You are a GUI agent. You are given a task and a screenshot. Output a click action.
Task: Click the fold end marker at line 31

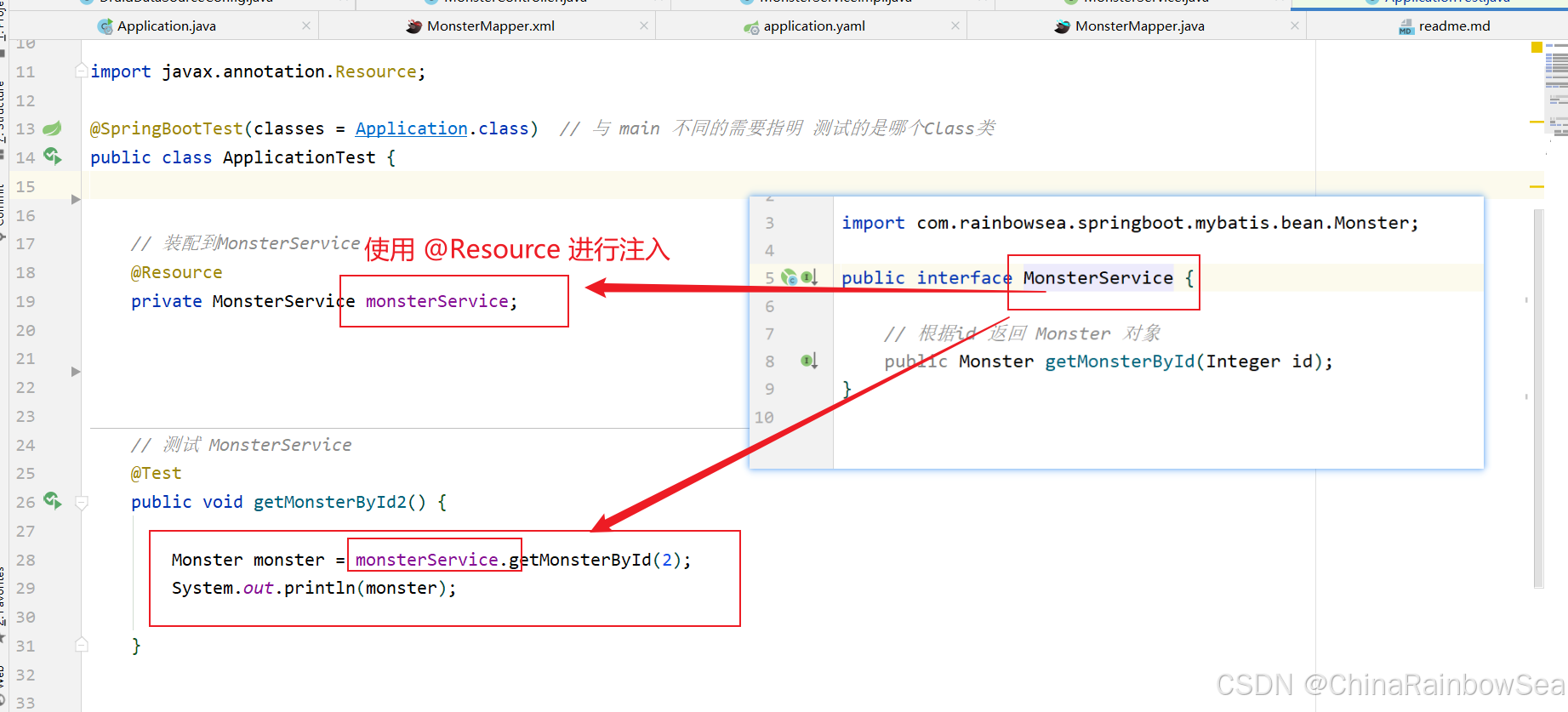tap(82, 645)
